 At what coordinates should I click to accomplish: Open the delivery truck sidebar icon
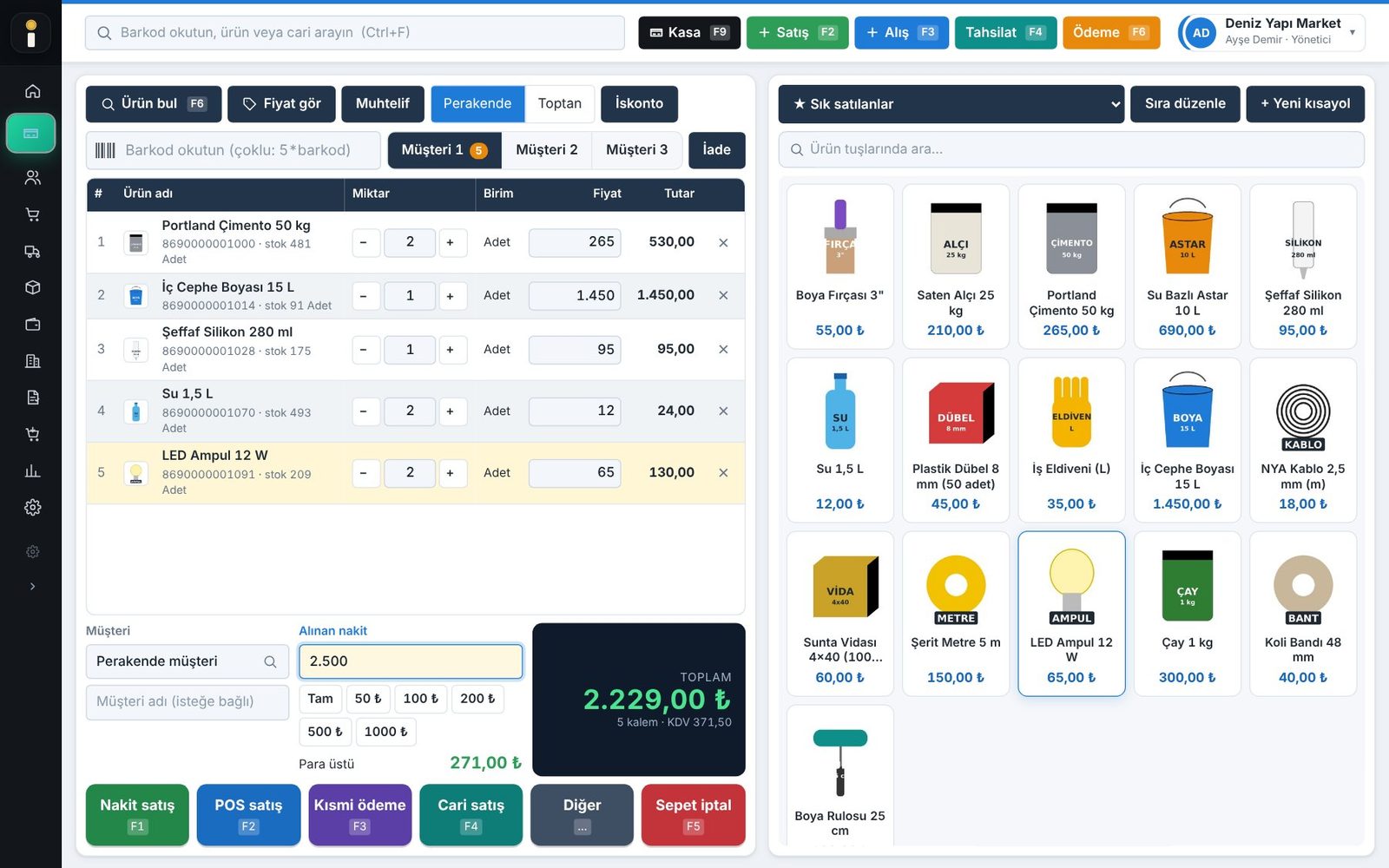point(32,251)
